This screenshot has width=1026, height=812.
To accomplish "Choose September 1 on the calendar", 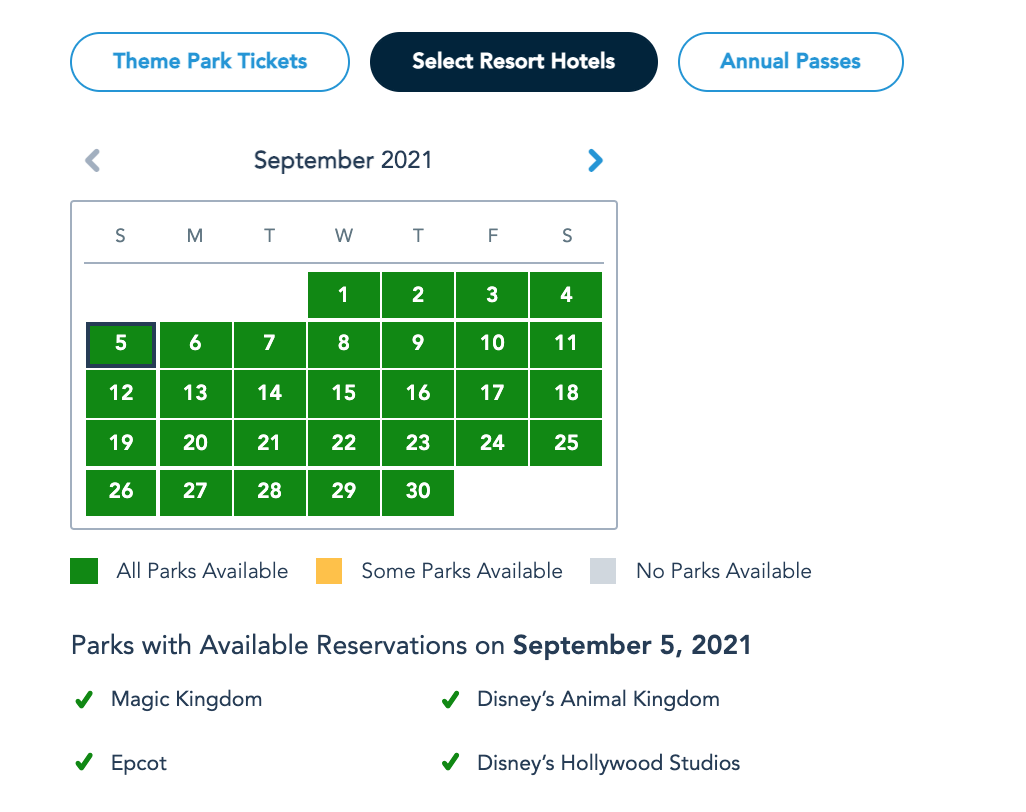I will (344, 295).
